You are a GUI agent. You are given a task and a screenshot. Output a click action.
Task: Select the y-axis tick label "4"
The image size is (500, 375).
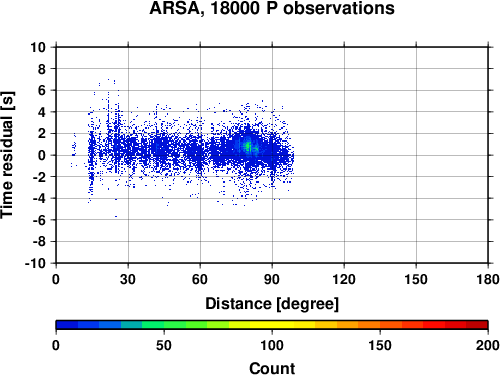pyautogui.click(x=42, y=112)
